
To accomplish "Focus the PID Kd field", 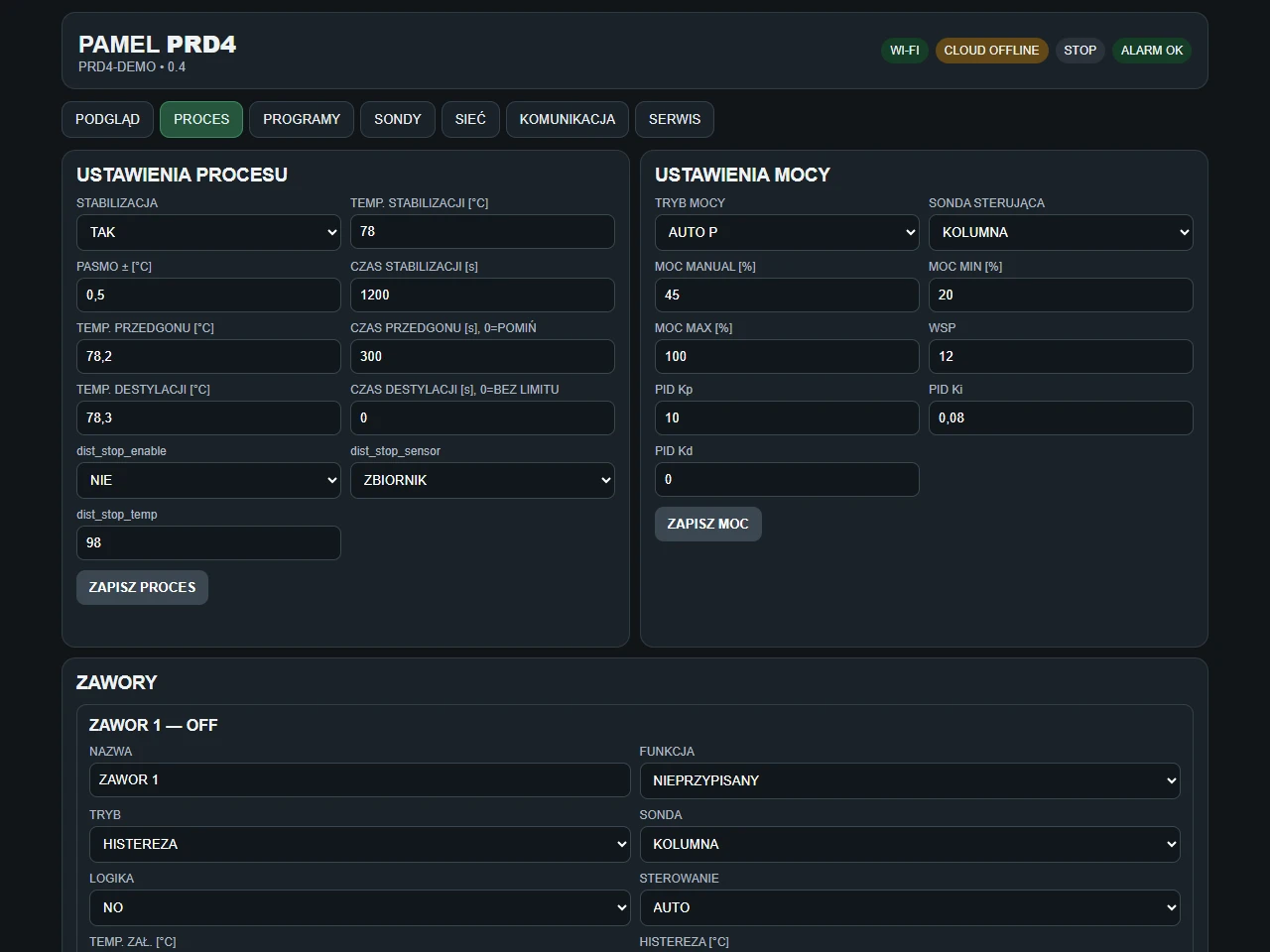I will click(787, 479).
